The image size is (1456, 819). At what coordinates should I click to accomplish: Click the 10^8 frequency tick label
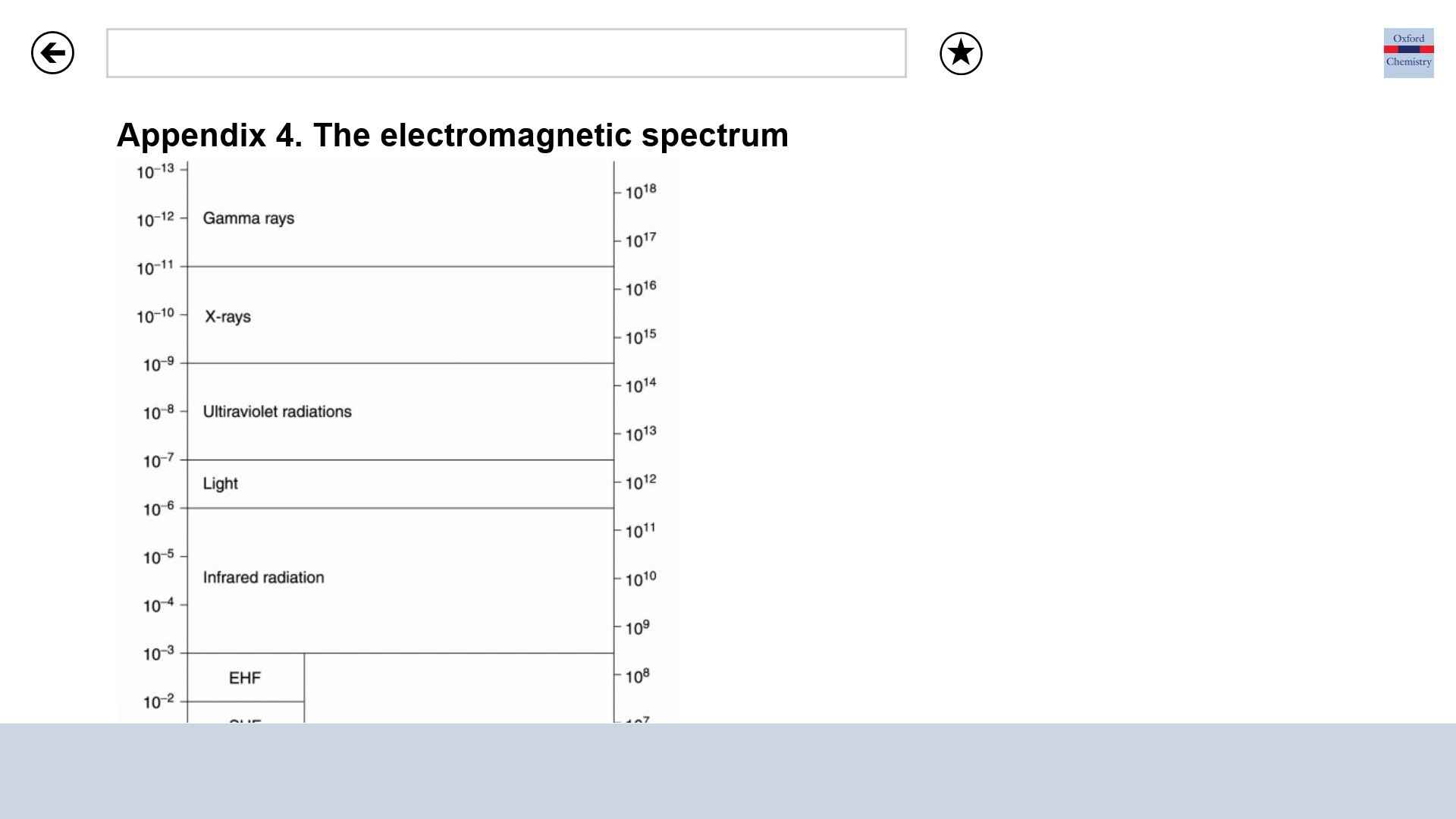tap(637, 676)
